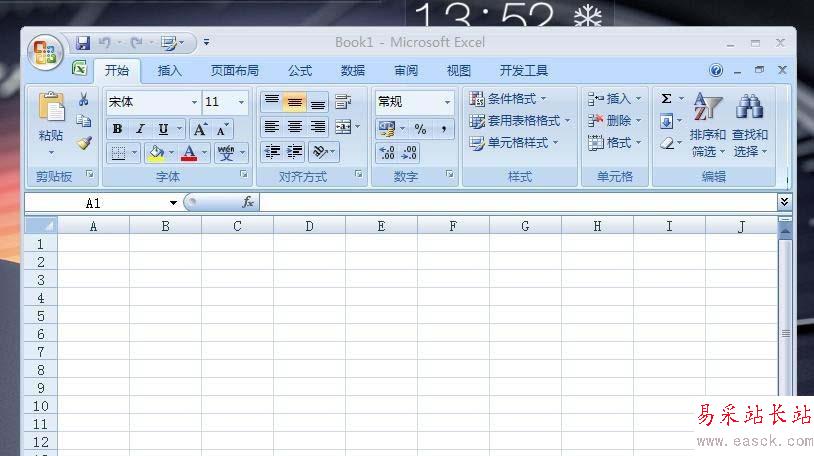
Task: Click 删除 in the cells group
Action: pyautogui.click(x=614, y=120)
